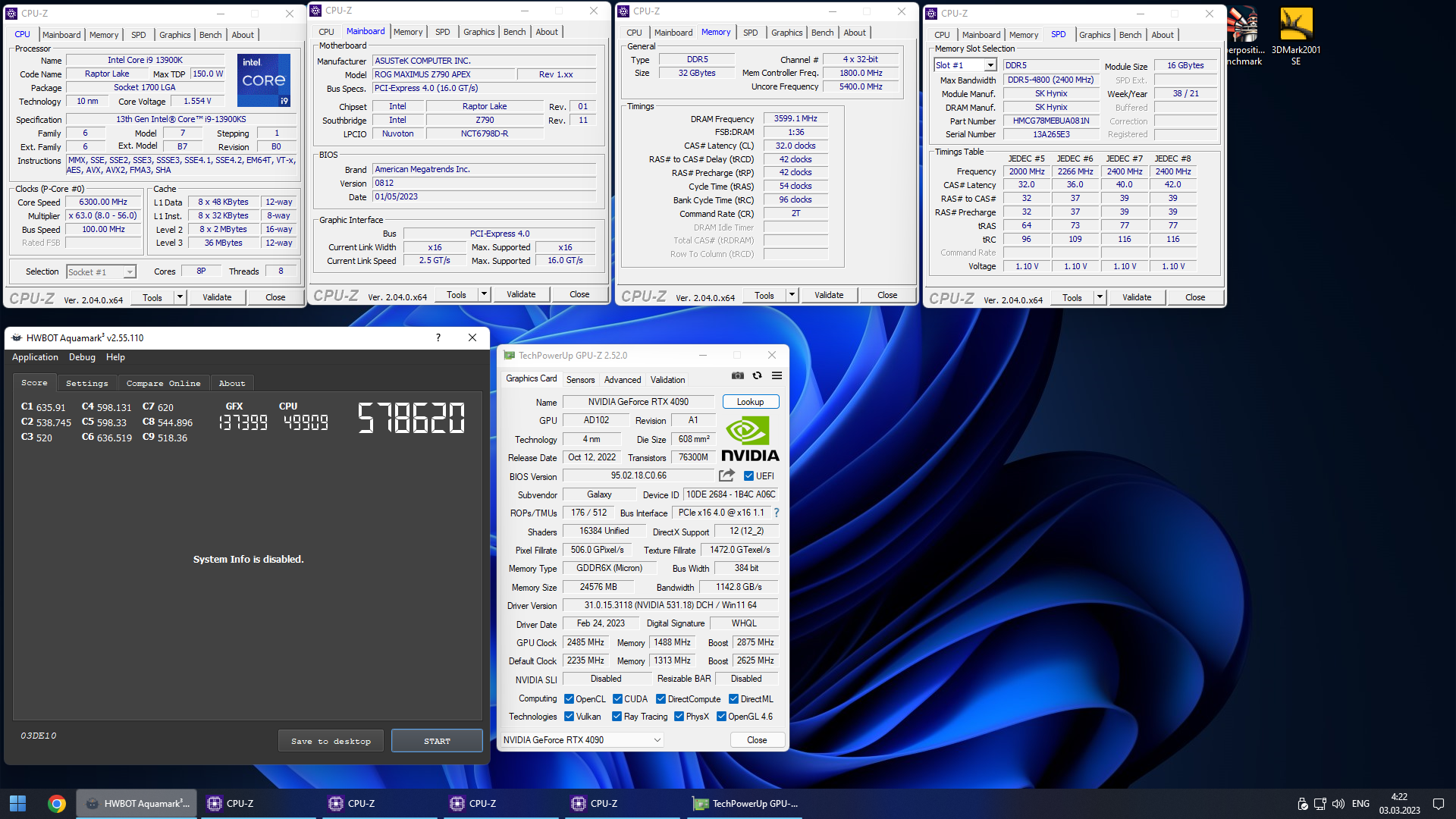This screenshot has height=819, width=1456.
Task: Launch Google Chrome from the taskbar
Action: click(x=57, y=803)
